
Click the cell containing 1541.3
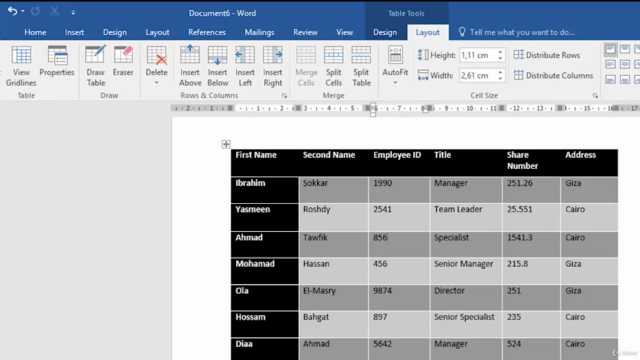pyautogui.click(x=531, y=244)
